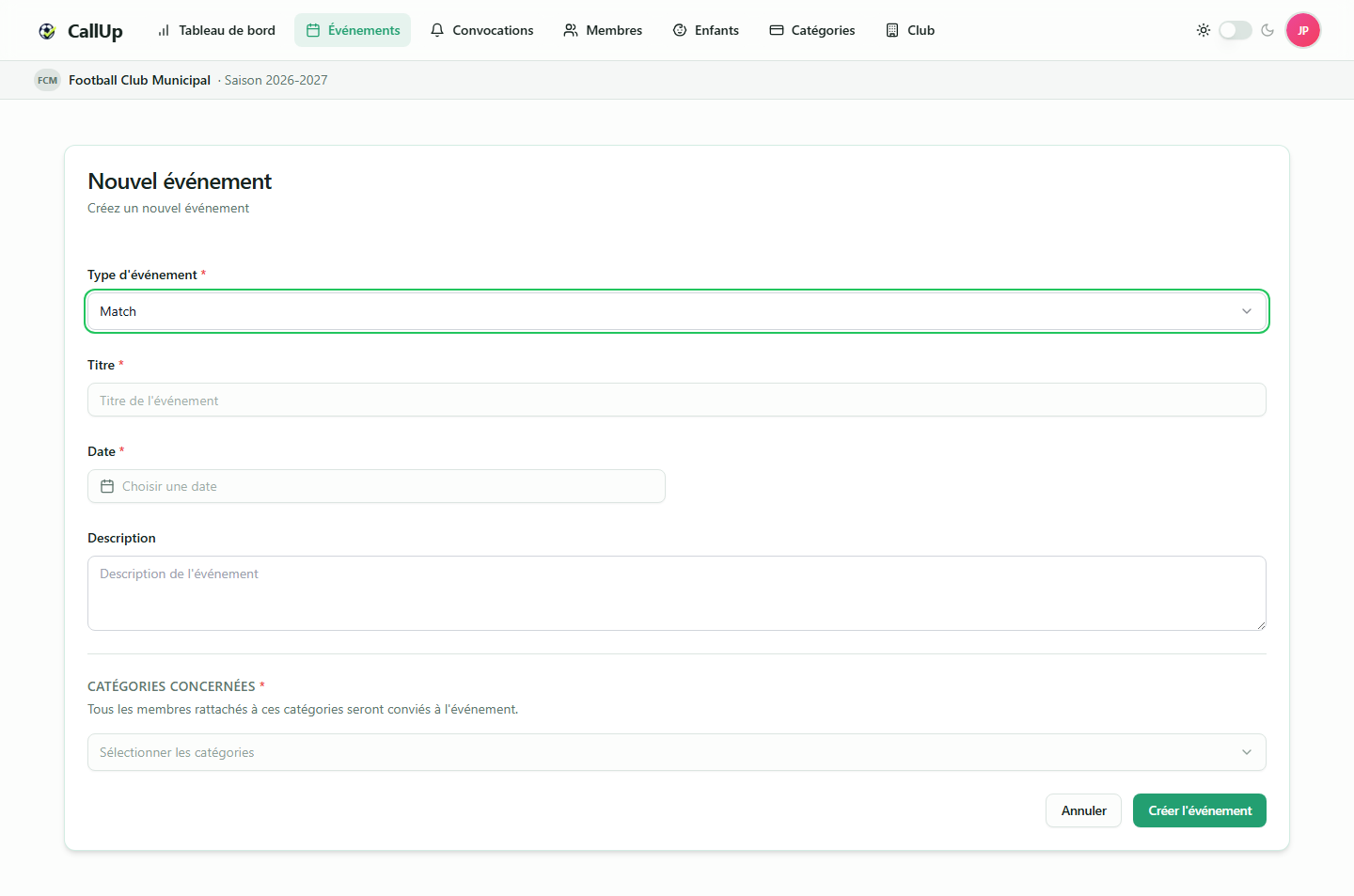Click the Annuler button
The height and width of the screenshot is (896, 1354).
pyautogui.click(x=1083, y=810)
